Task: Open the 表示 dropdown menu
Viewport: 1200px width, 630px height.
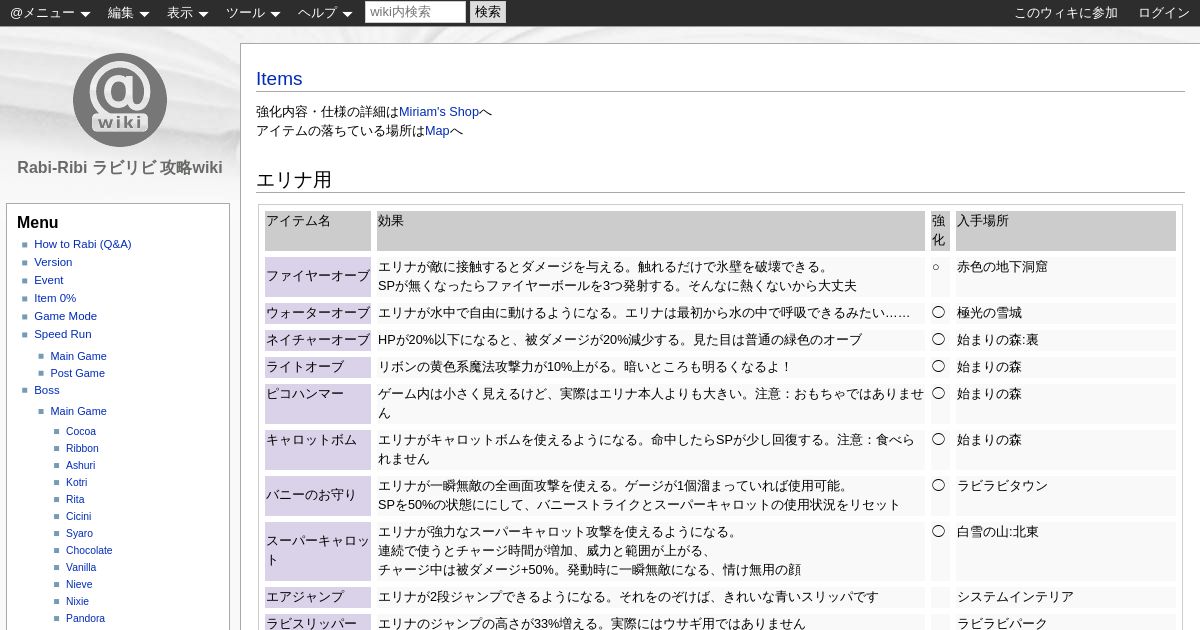Action: click(x=187, y=13)
